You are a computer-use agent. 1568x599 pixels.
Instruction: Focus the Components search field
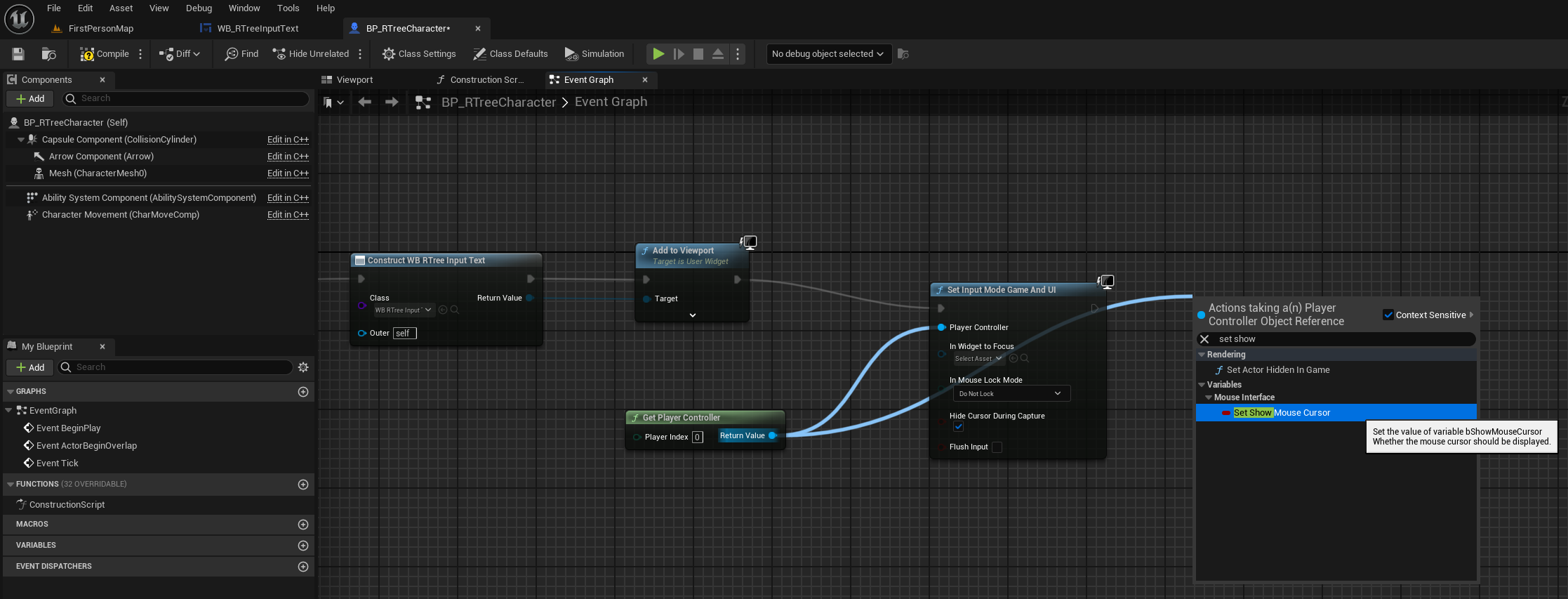186,99
